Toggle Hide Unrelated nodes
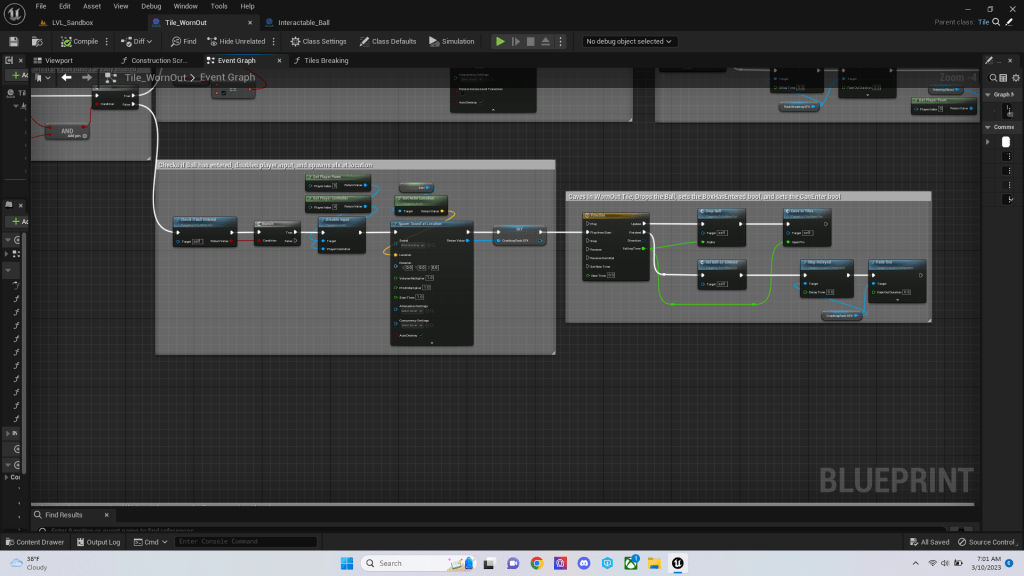This screenshot has height=576, width=1024. (236, 41)
